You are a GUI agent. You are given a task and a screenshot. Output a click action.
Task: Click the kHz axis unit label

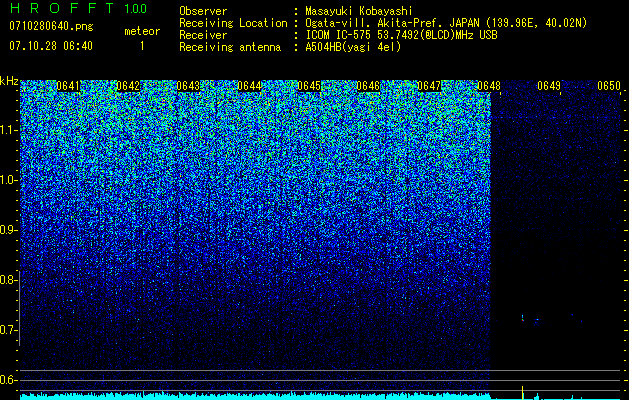pos(9,81)
